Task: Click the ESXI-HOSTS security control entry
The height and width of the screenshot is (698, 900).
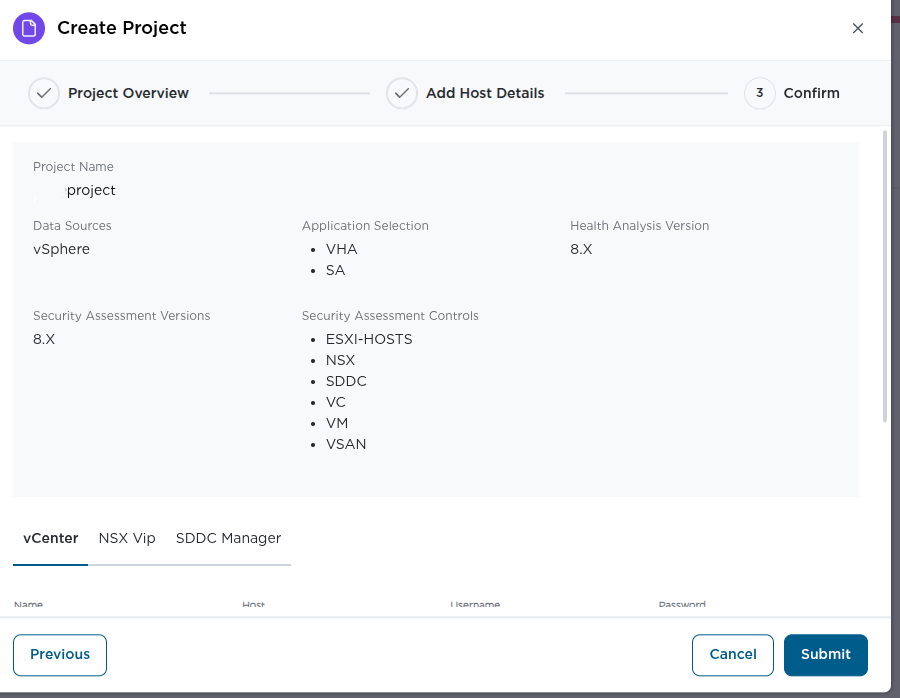Action: 369,339
